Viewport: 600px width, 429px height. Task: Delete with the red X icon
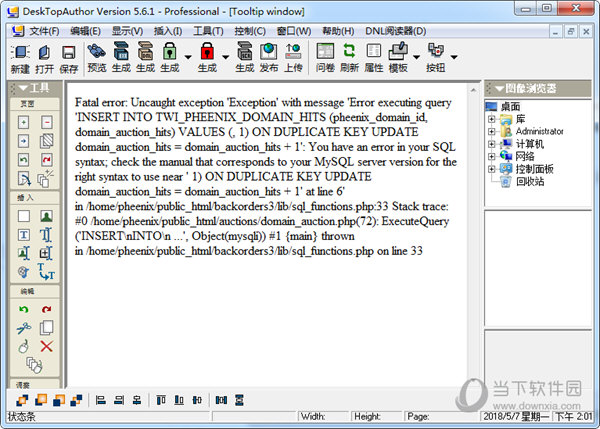pos(46,346)
